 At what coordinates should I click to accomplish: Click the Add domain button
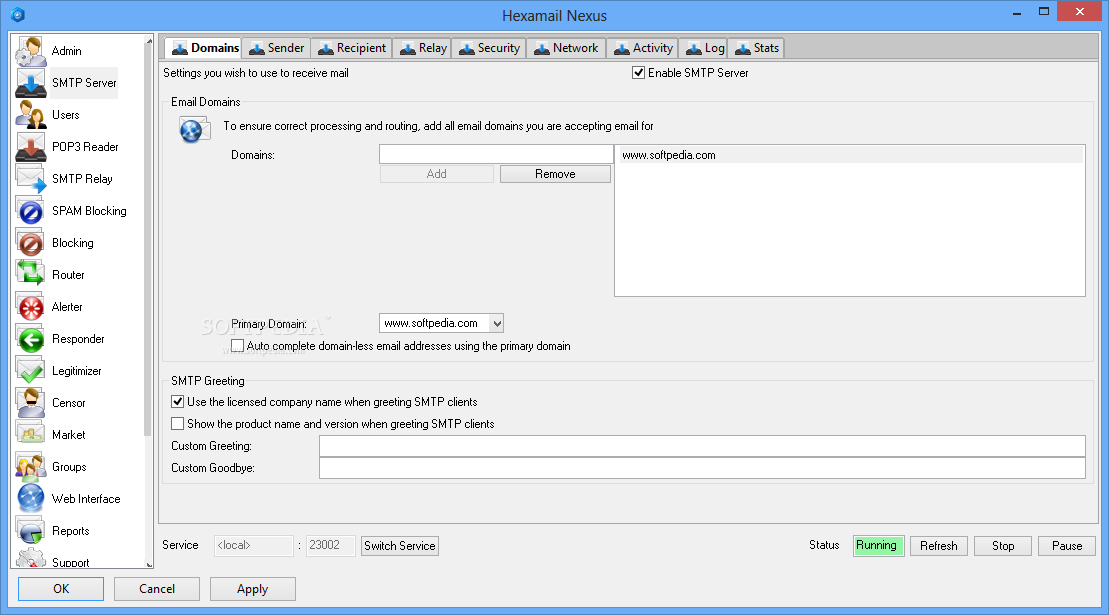436,174
